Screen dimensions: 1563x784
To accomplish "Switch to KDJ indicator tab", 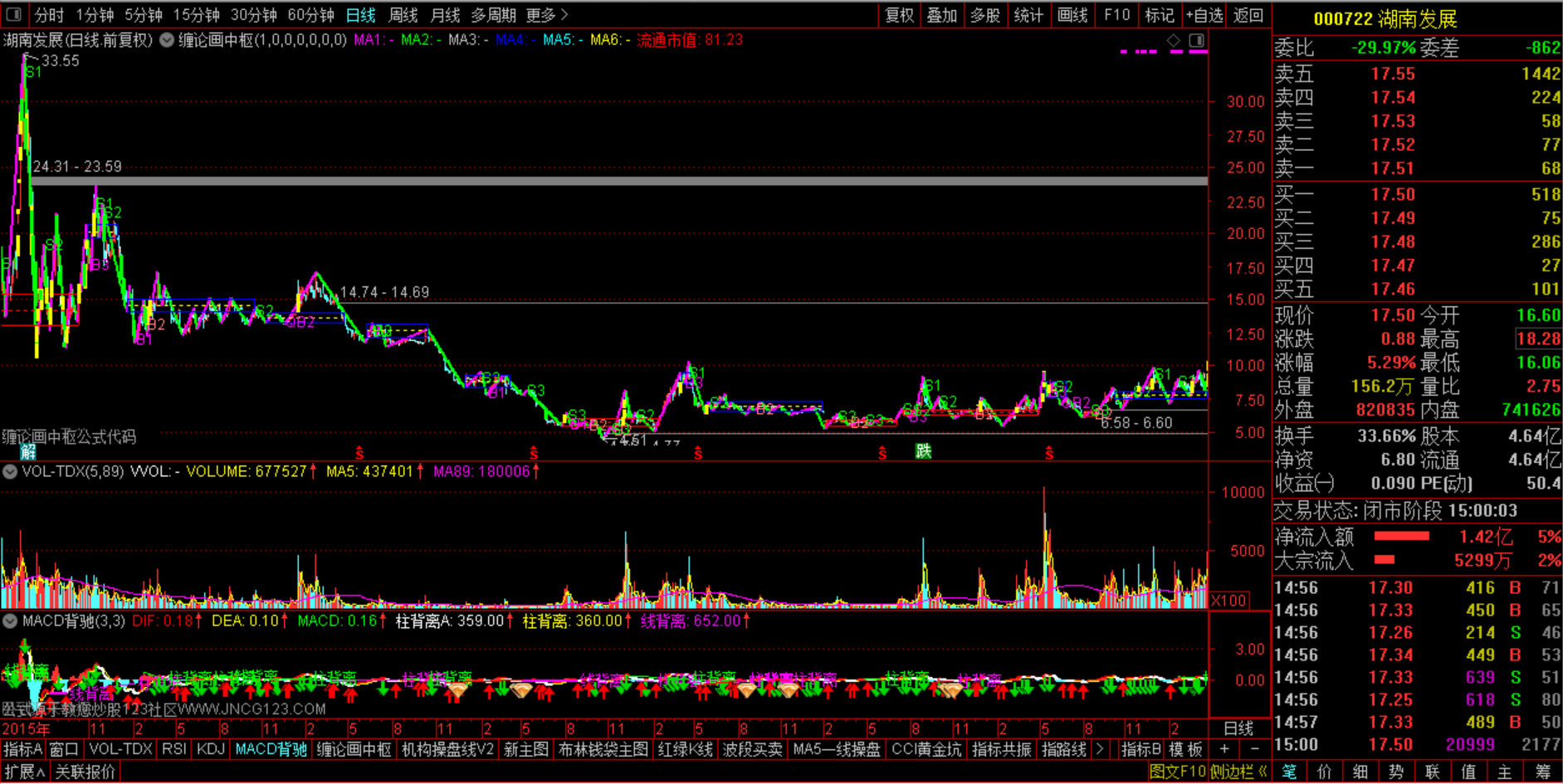I will pos(211,749).
